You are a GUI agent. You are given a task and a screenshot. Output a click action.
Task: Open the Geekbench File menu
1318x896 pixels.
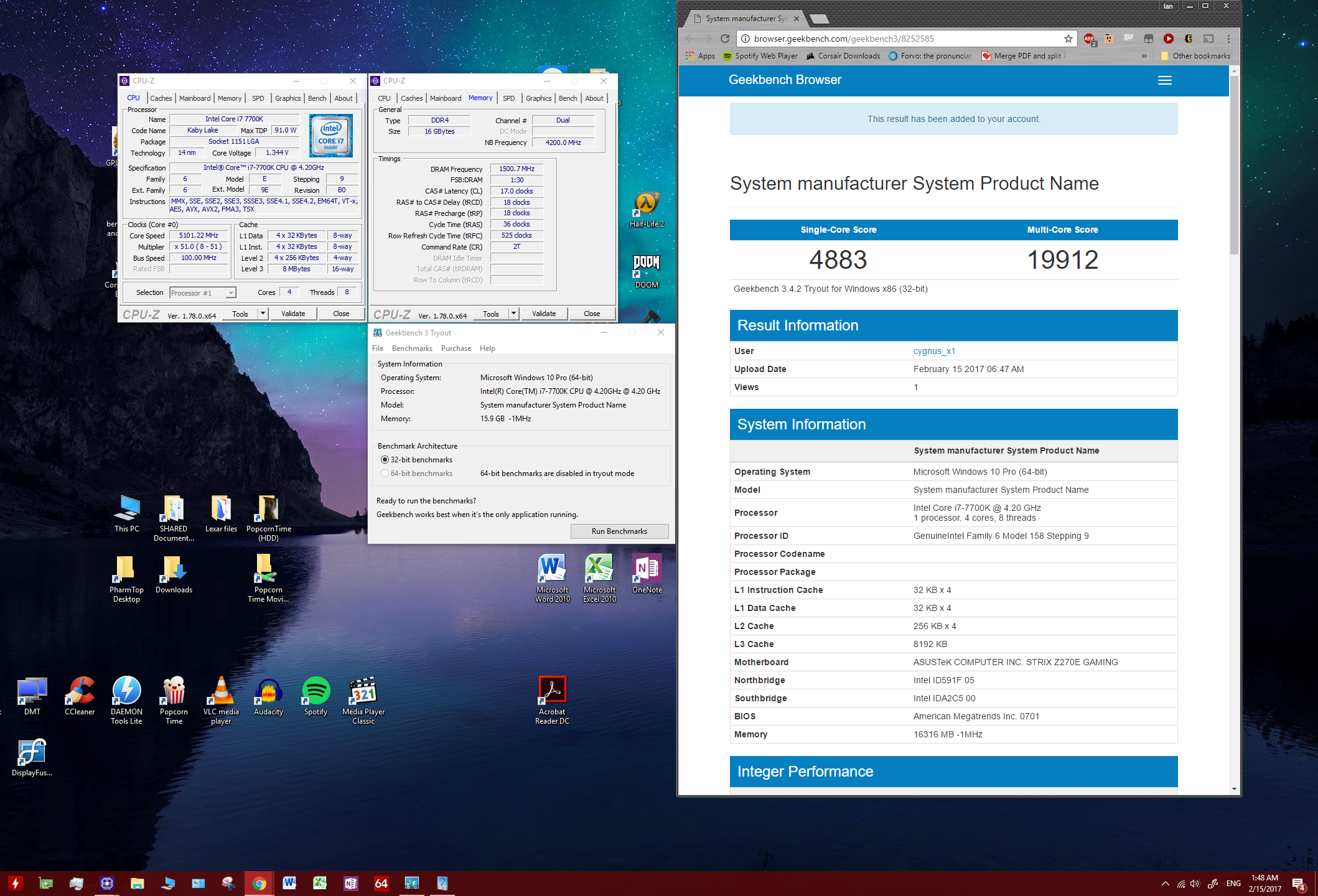pyautogui.click(x=378, y=348)
